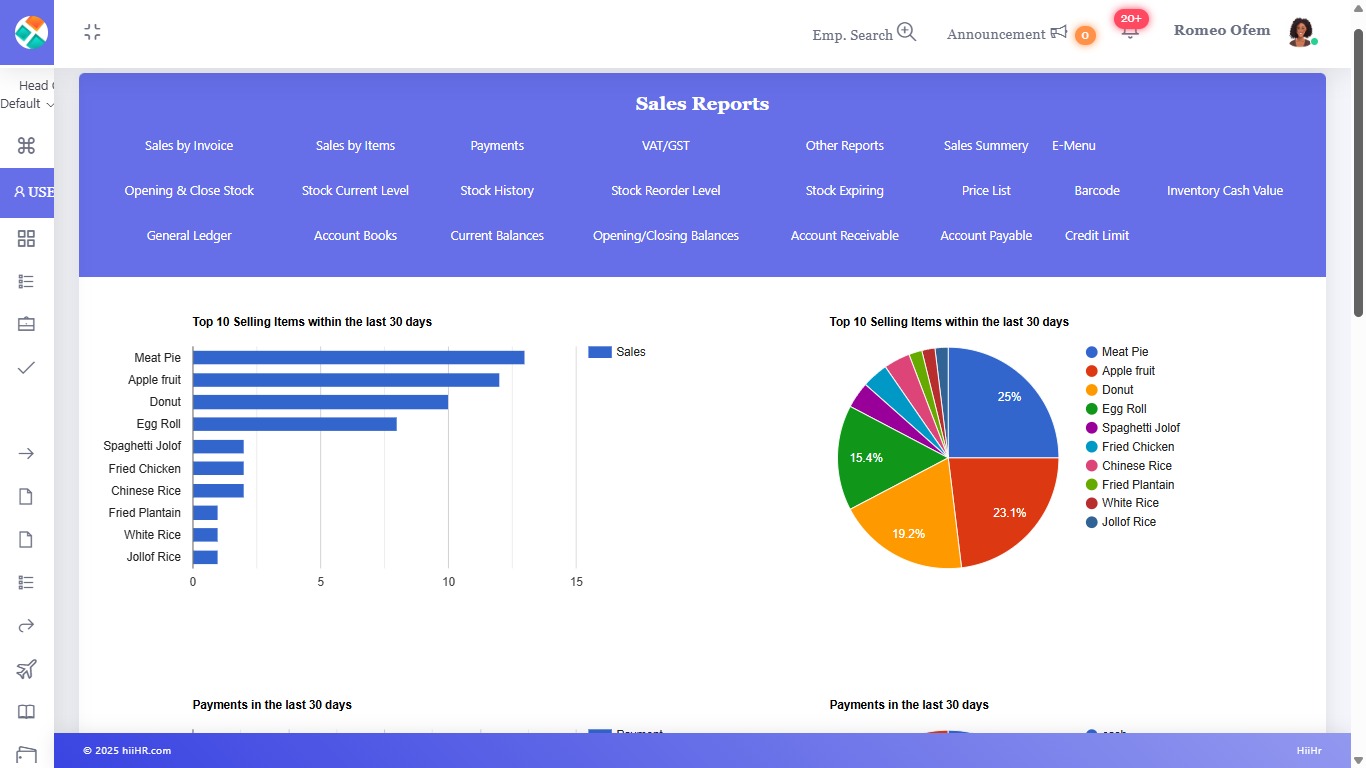Go to General Ledger report
The width and height of the screenshot is (1366, 768).
coord(189,236)
